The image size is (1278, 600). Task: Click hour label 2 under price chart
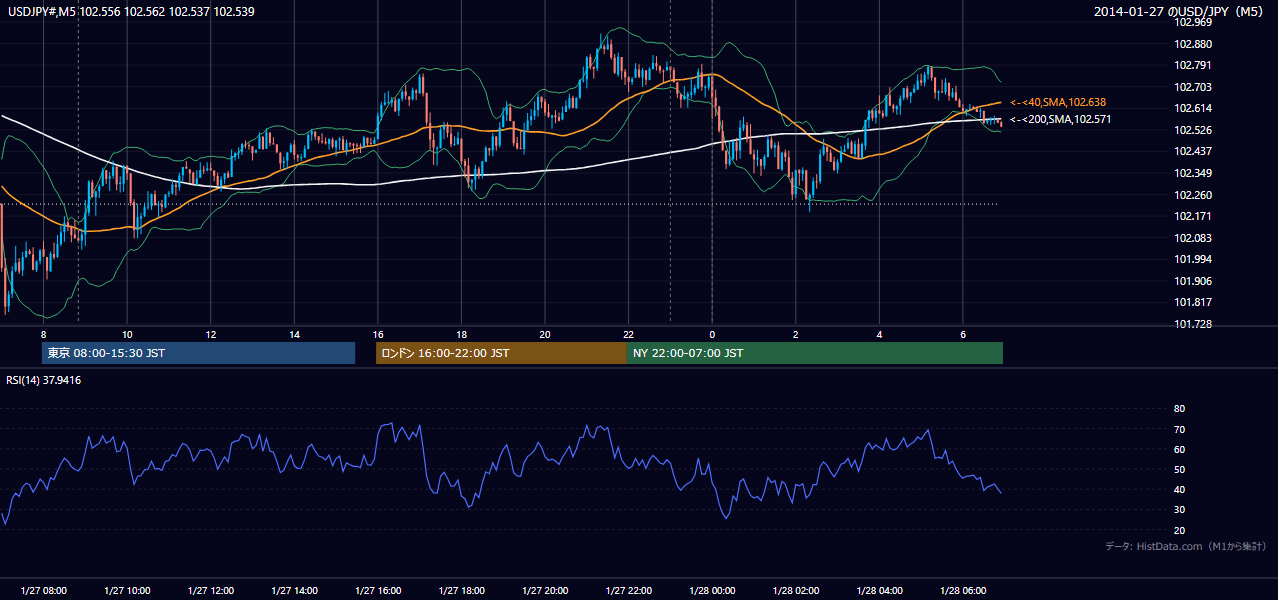(796, 334)
